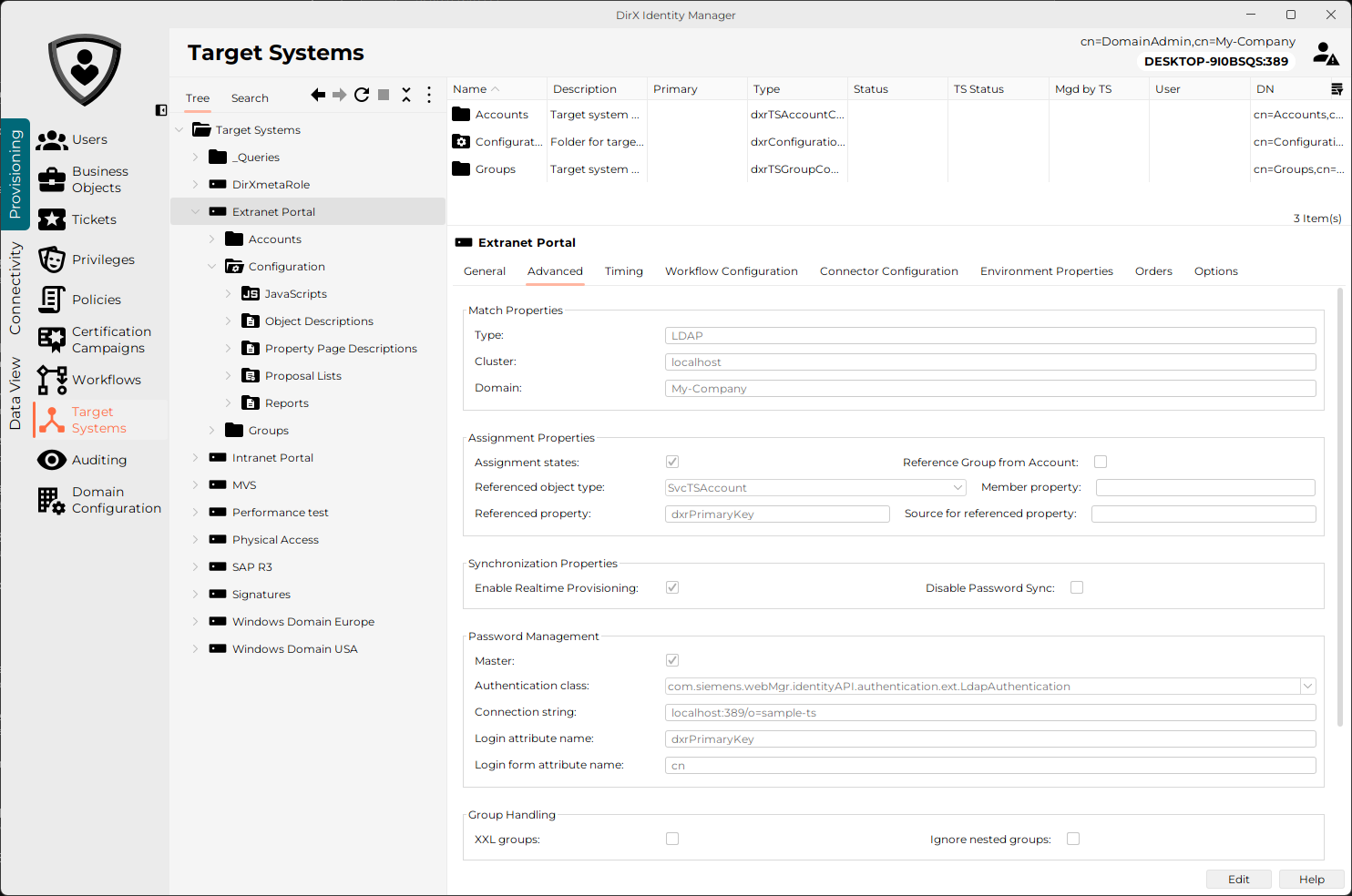
Task: Open the Auditing view
Action: [82, 460]
